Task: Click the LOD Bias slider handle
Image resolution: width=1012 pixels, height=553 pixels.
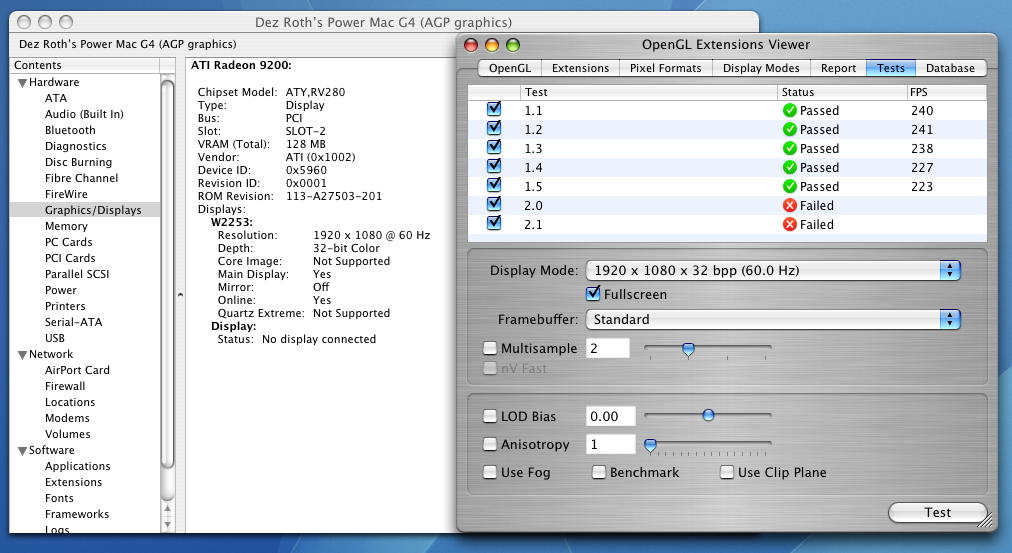Action: click(708, 415)
